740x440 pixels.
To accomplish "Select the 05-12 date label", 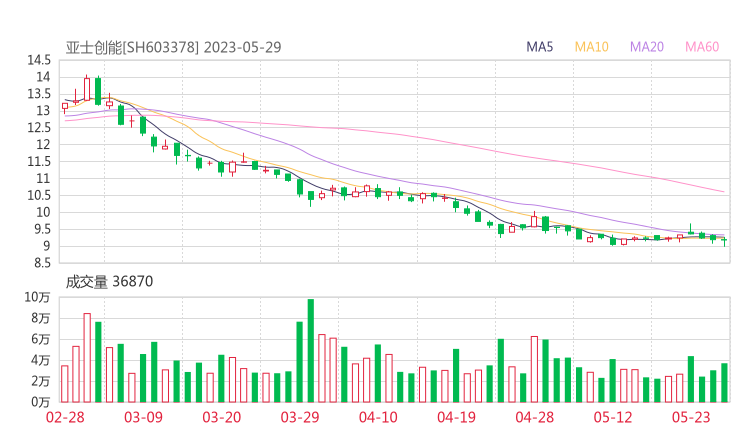I will click(613, 417).
